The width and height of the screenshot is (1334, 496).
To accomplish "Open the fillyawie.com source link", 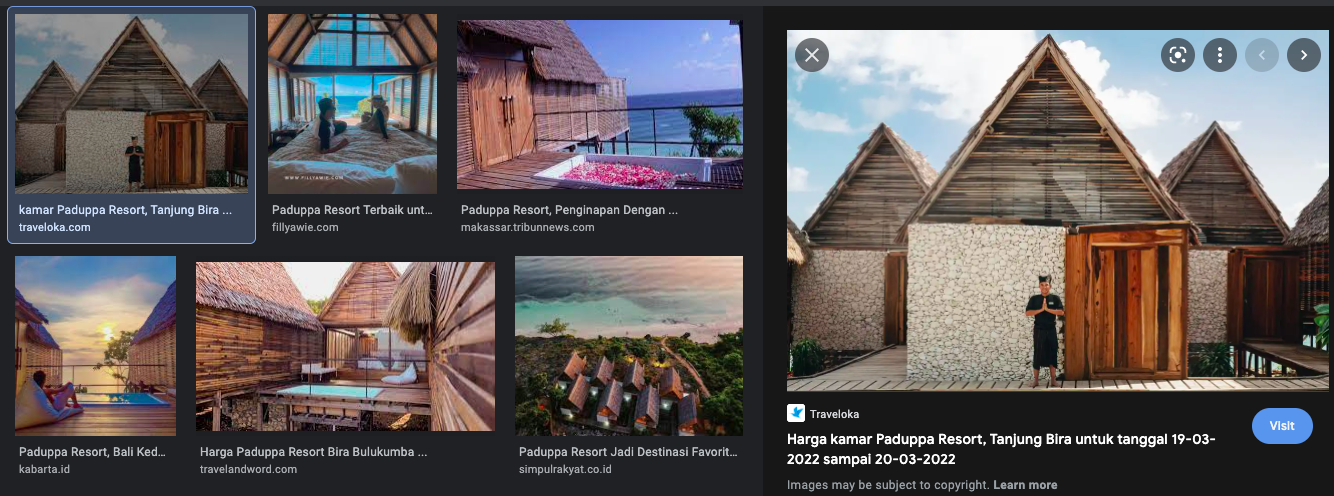I will click(305, 227).
